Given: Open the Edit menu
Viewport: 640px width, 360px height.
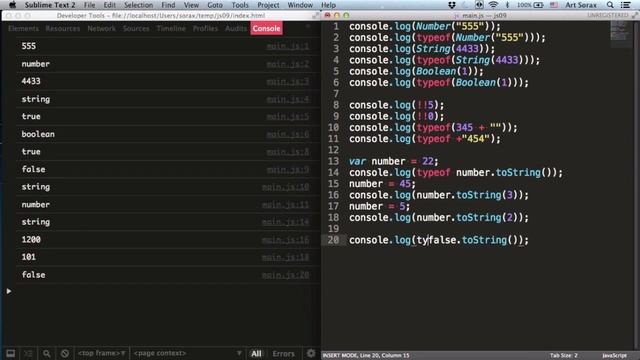Looking at the screenshot, I should point(109,5).
